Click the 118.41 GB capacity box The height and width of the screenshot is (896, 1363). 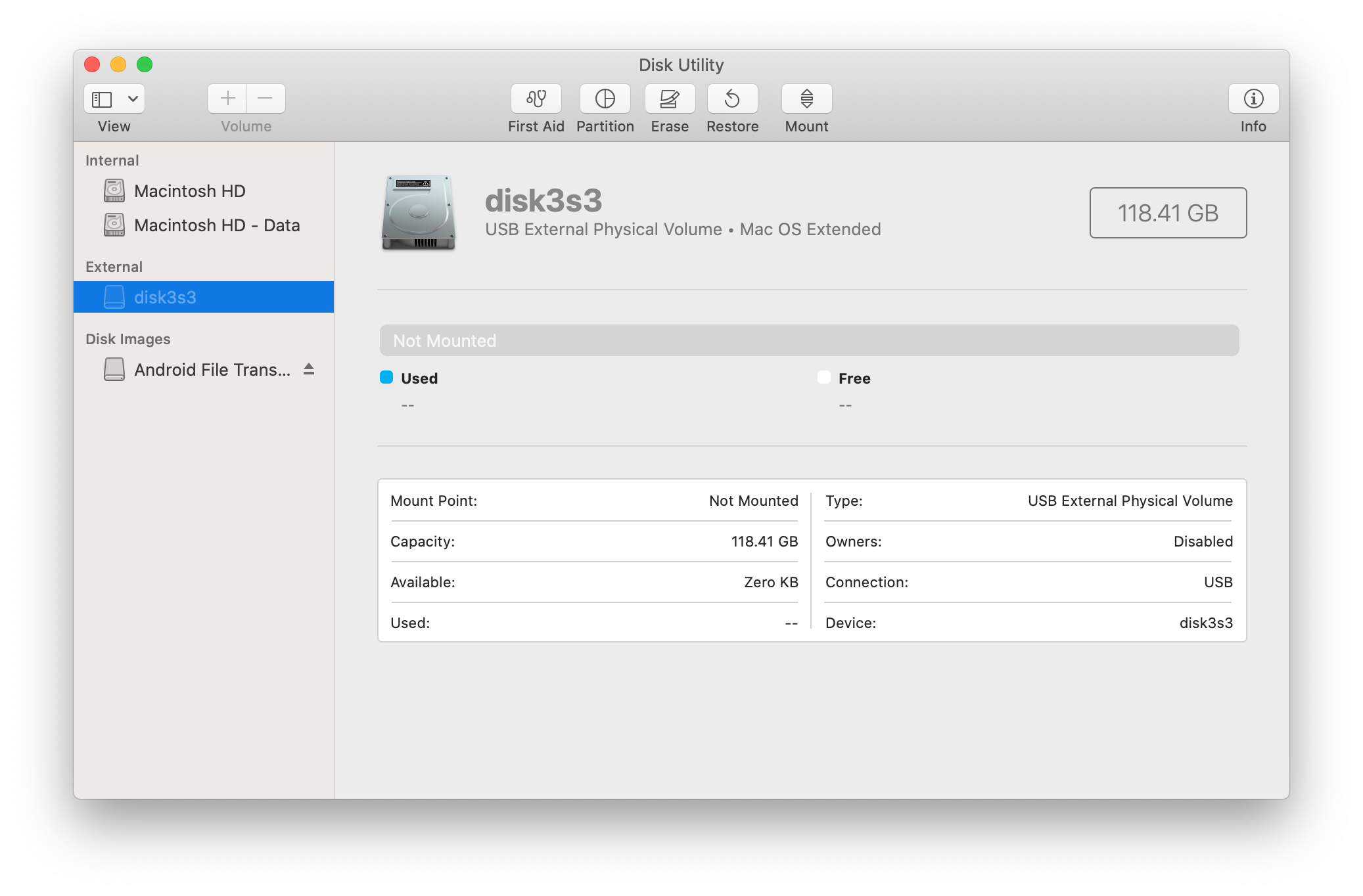point(1167,213)
